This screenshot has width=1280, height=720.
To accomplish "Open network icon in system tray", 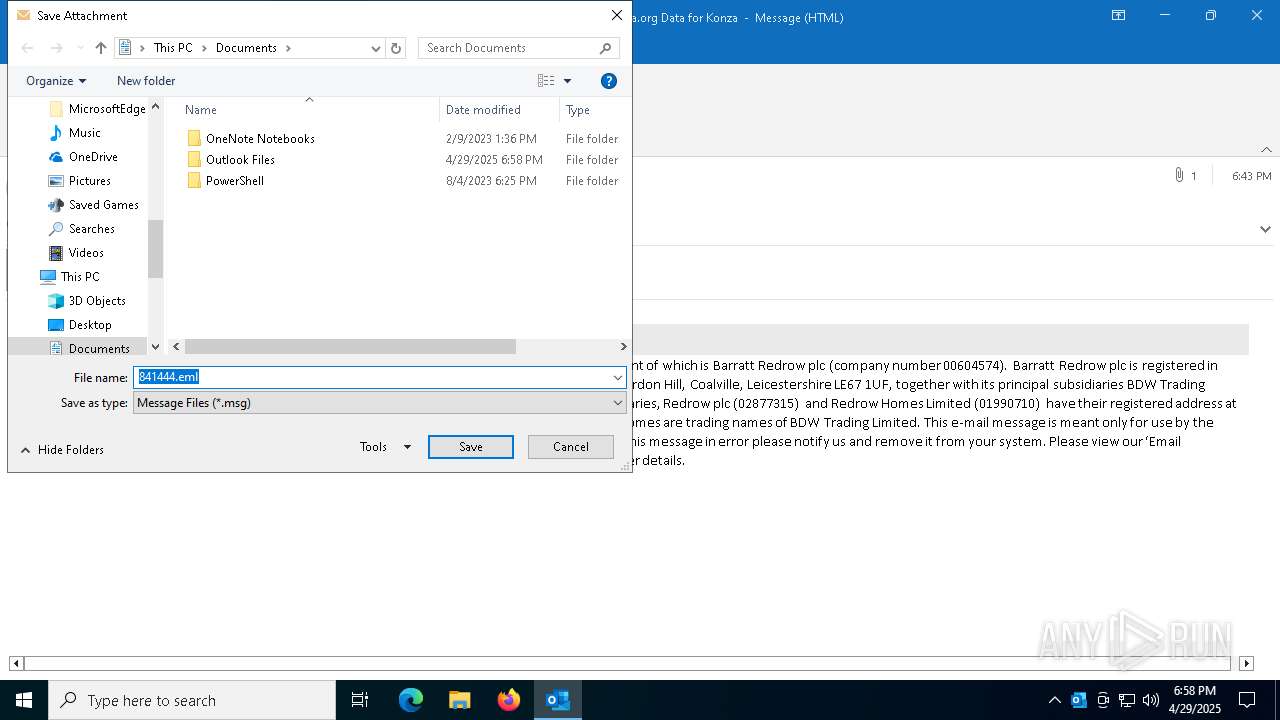I will coord(1127,700).
